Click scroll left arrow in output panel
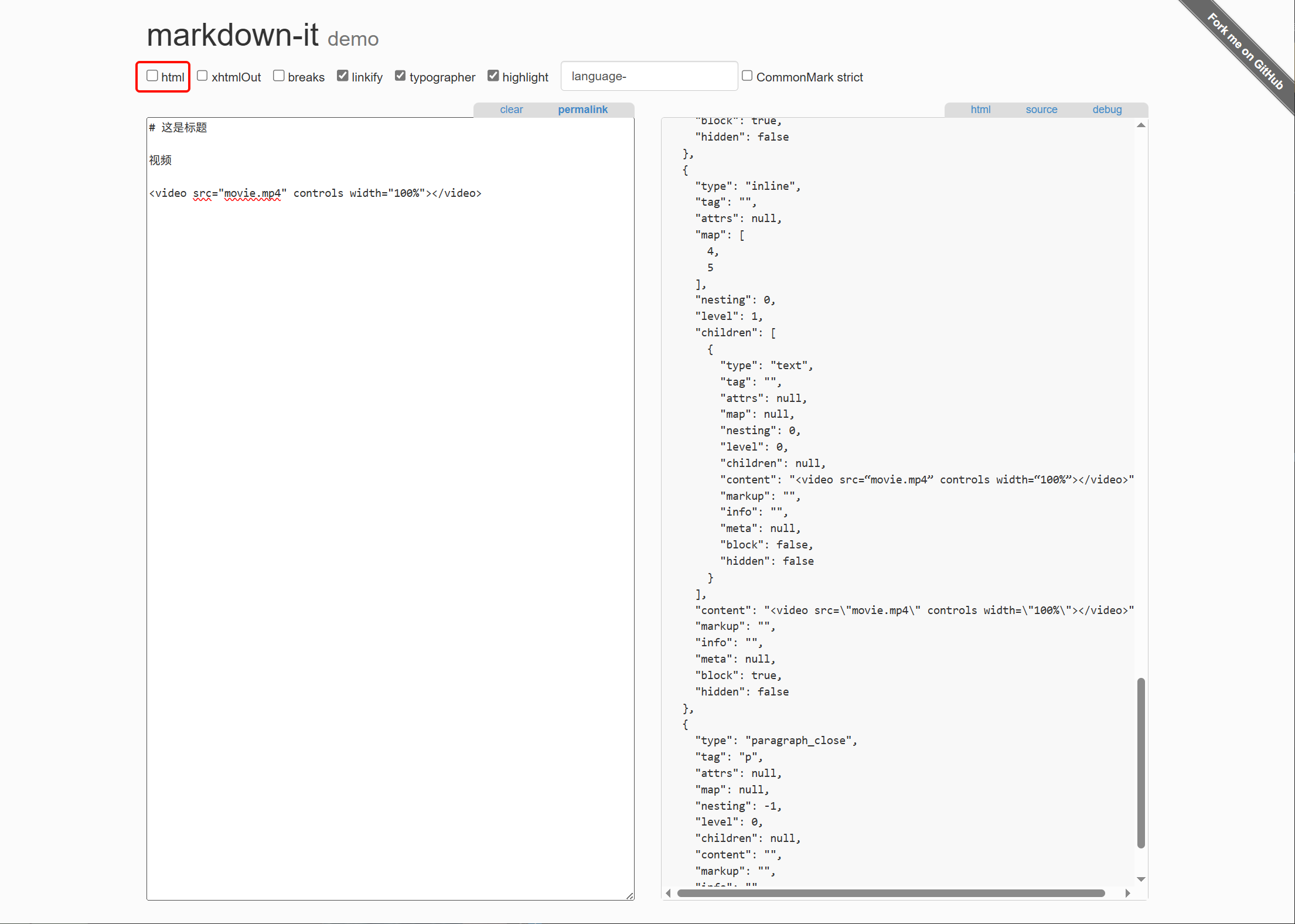 point(669,893)
